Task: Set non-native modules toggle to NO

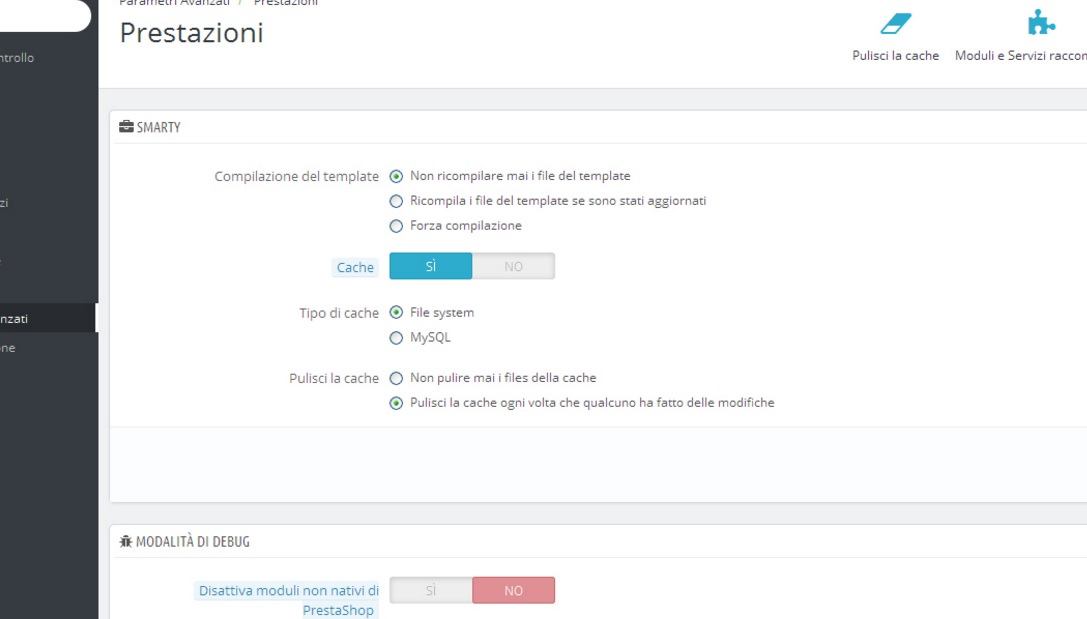Action: pyautogui.click(x=513, y=591)
